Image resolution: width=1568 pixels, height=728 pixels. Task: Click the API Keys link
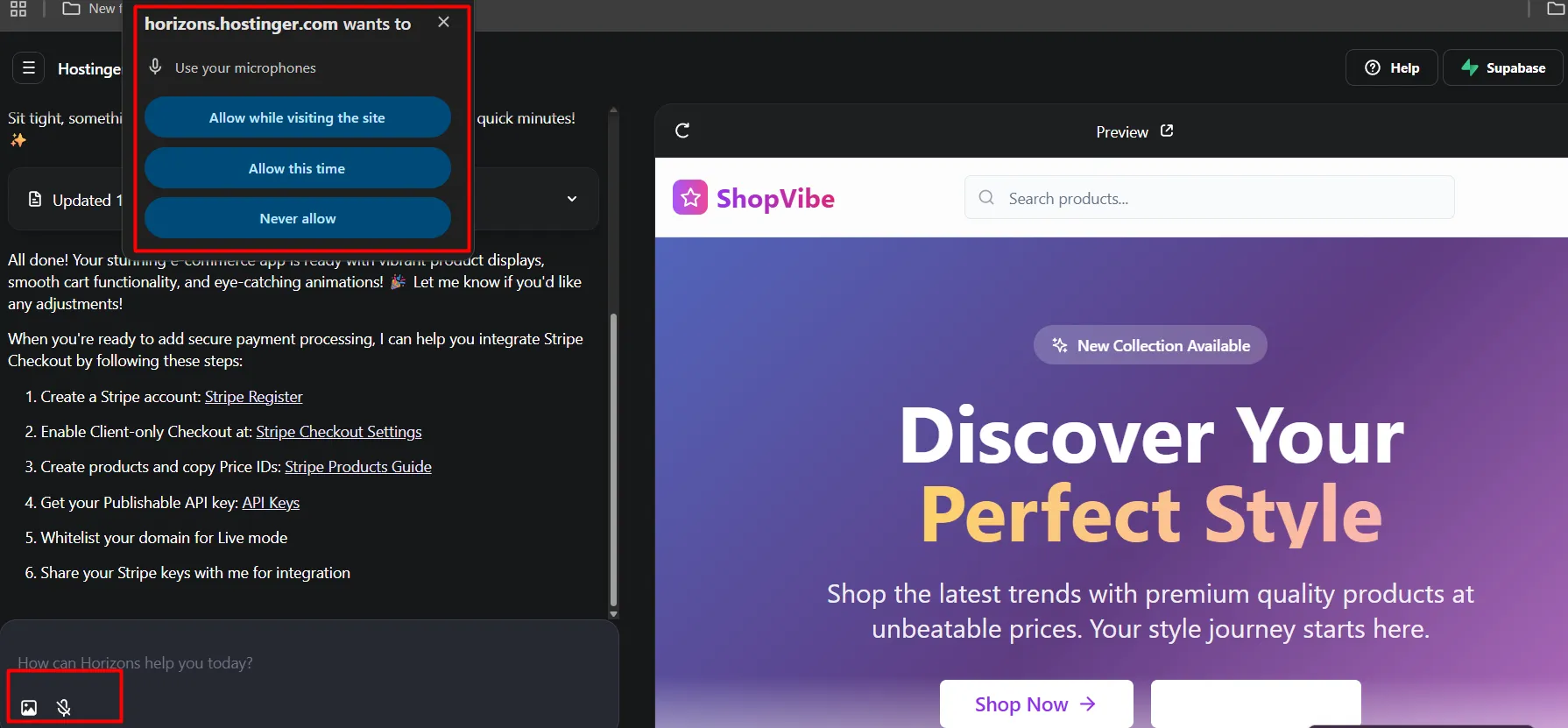[271, 503]
